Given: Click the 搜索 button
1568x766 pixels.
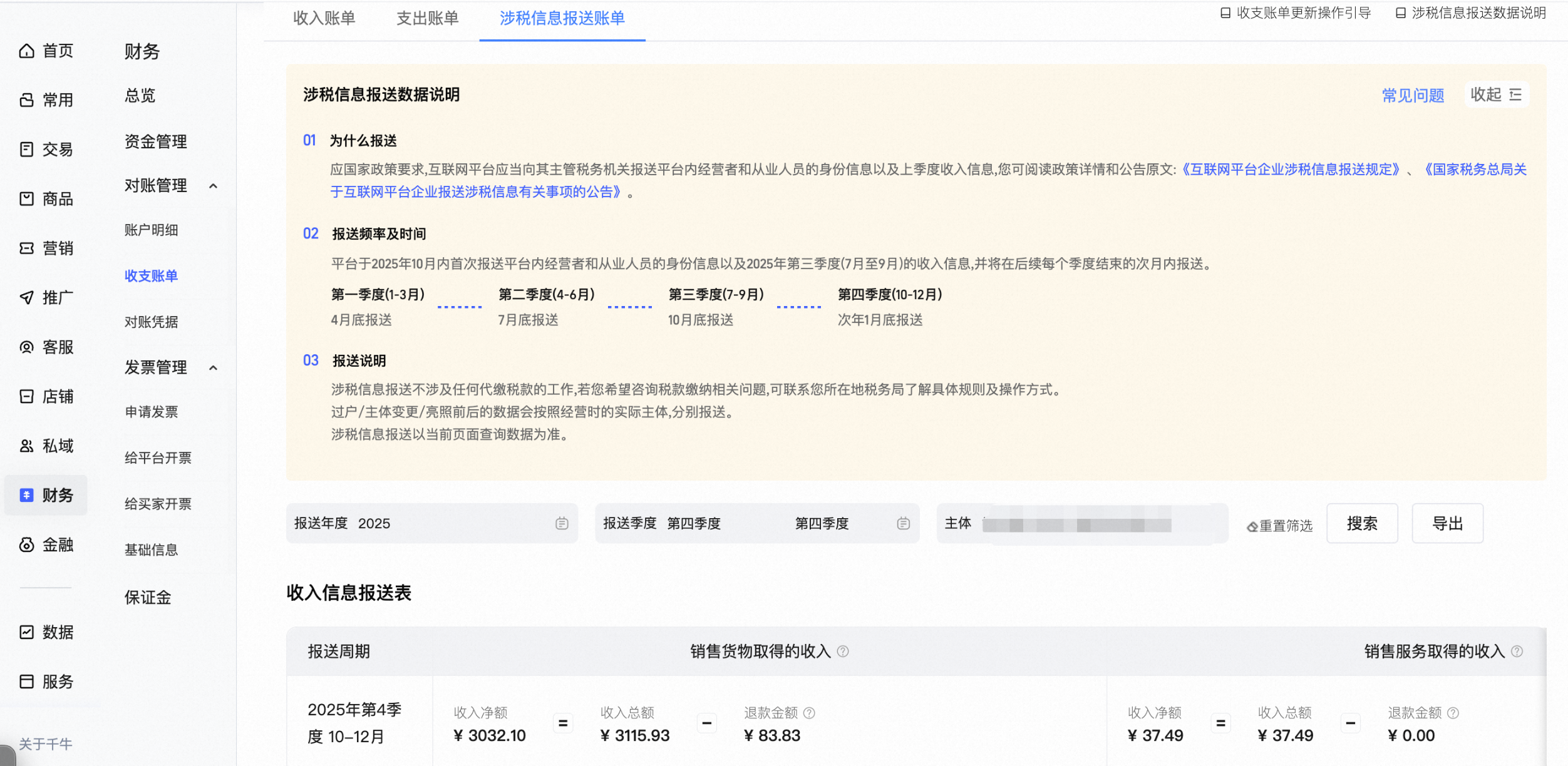Looking at the screenshot, I should pyautogui.click(x=1362, y=523).
